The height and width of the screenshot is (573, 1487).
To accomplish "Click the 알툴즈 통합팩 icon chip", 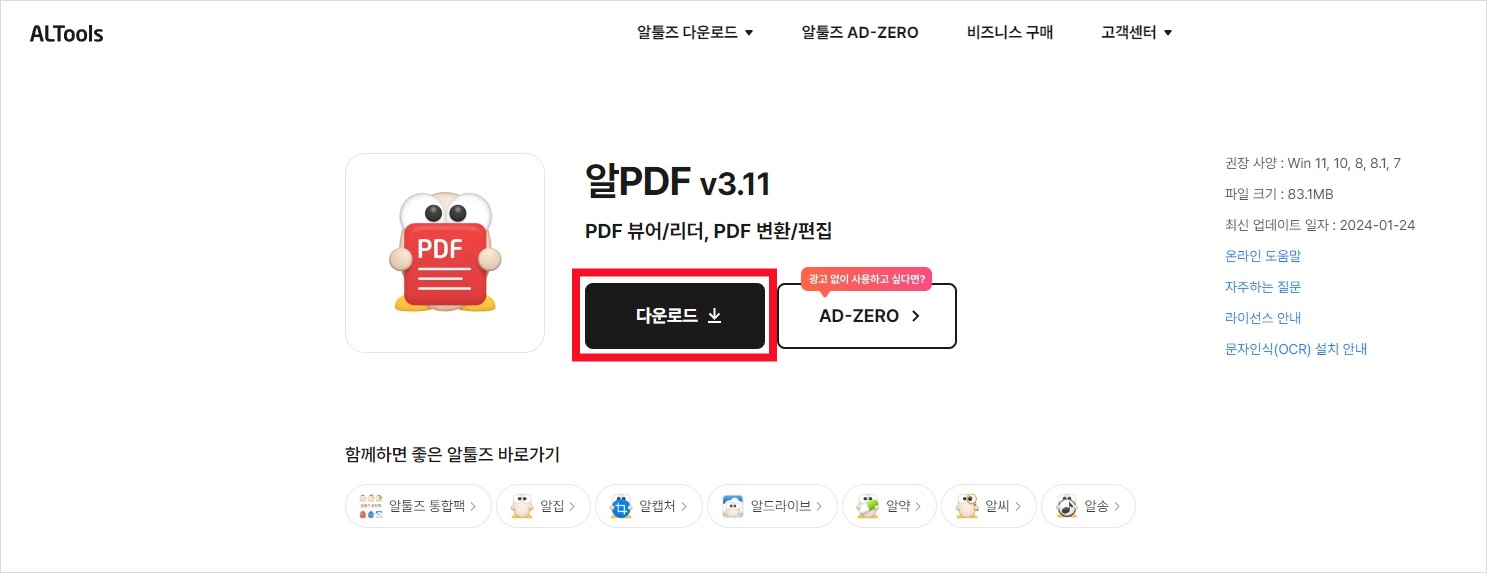I will click(371, 506).
